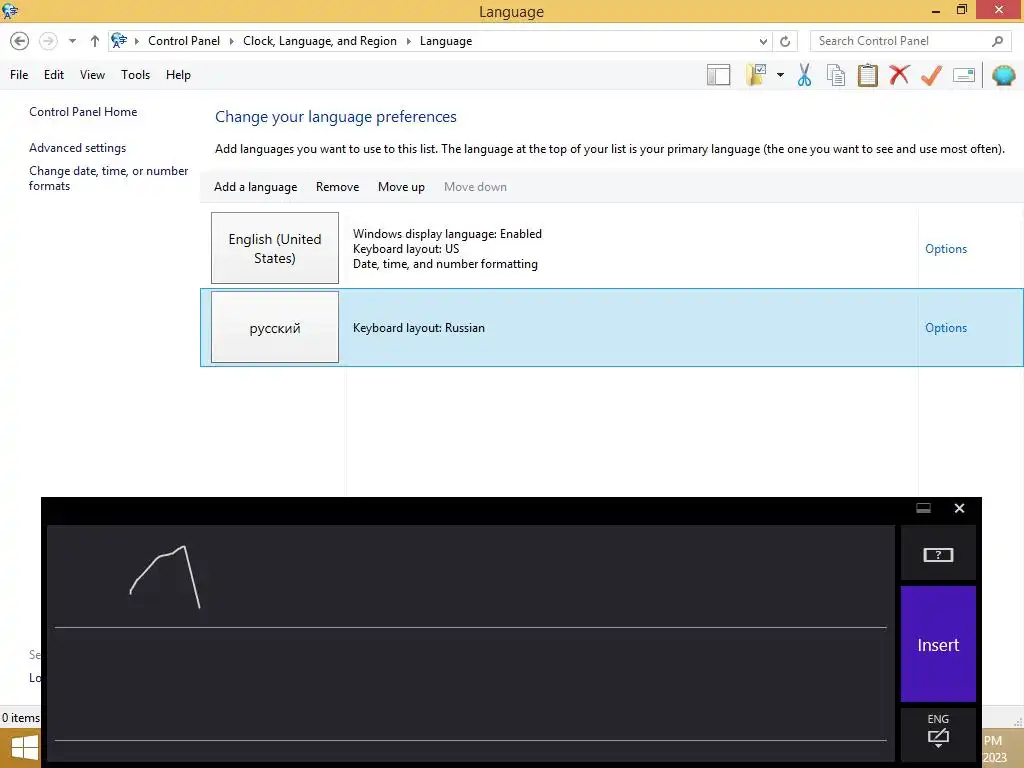
Task: Open Change date, time, or number formats
Action: [108, 178]
